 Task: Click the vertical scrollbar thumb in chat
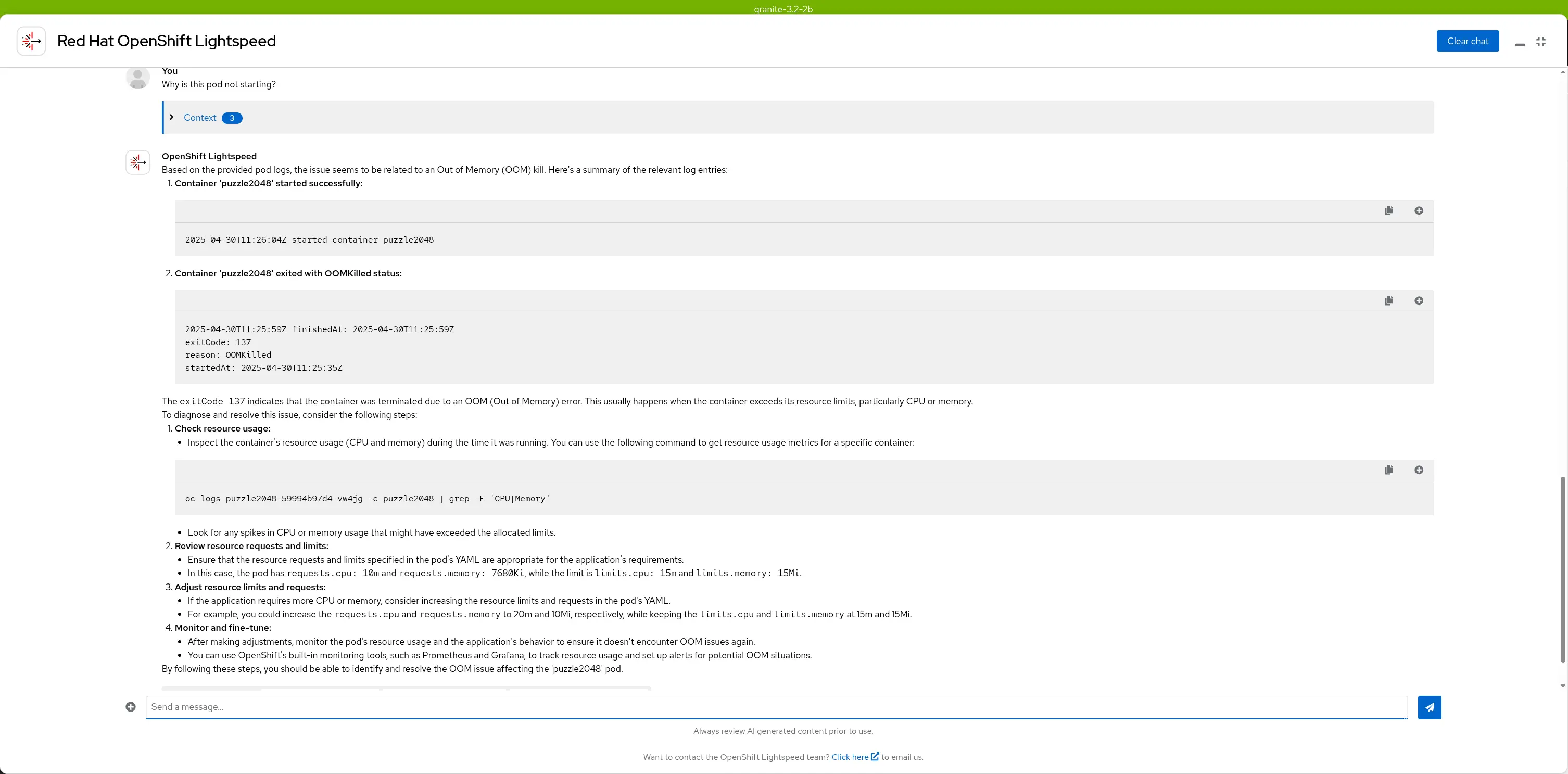coord(1562,569)
